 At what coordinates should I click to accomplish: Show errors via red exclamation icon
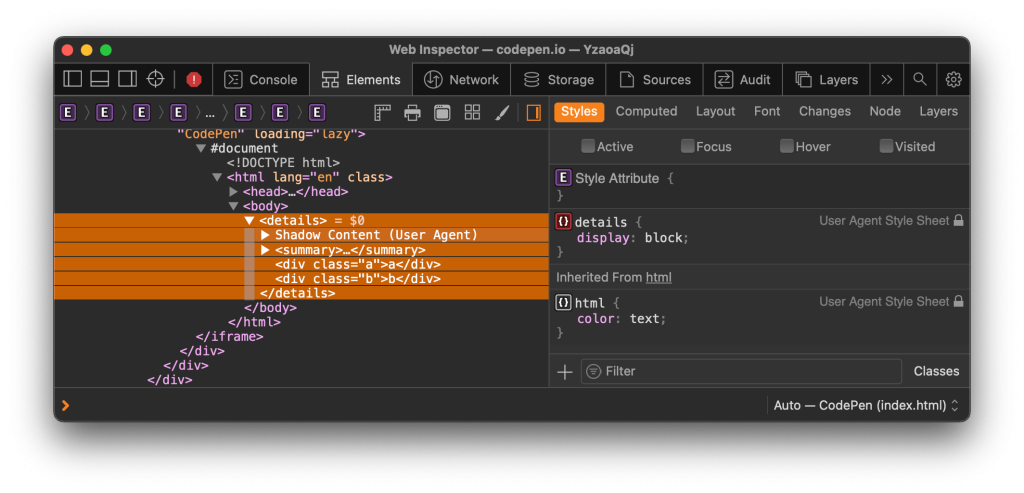[x=194, y=80]
